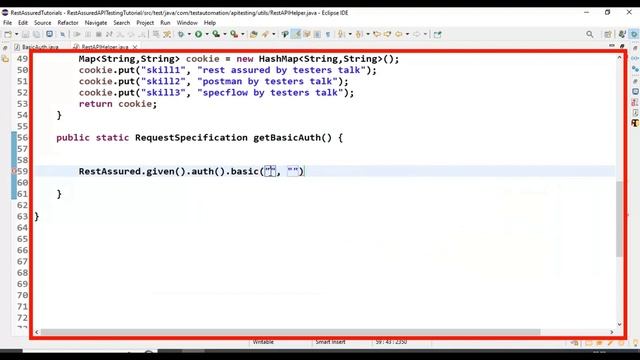640x360 pixels.
Task: Click the Forward navigation arrow icon
Action: pos(417,34)
